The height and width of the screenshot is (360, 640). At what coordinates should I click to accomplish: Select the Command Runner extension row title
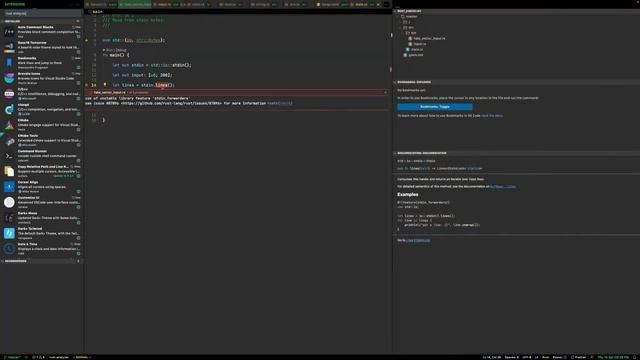click(32, 151)
